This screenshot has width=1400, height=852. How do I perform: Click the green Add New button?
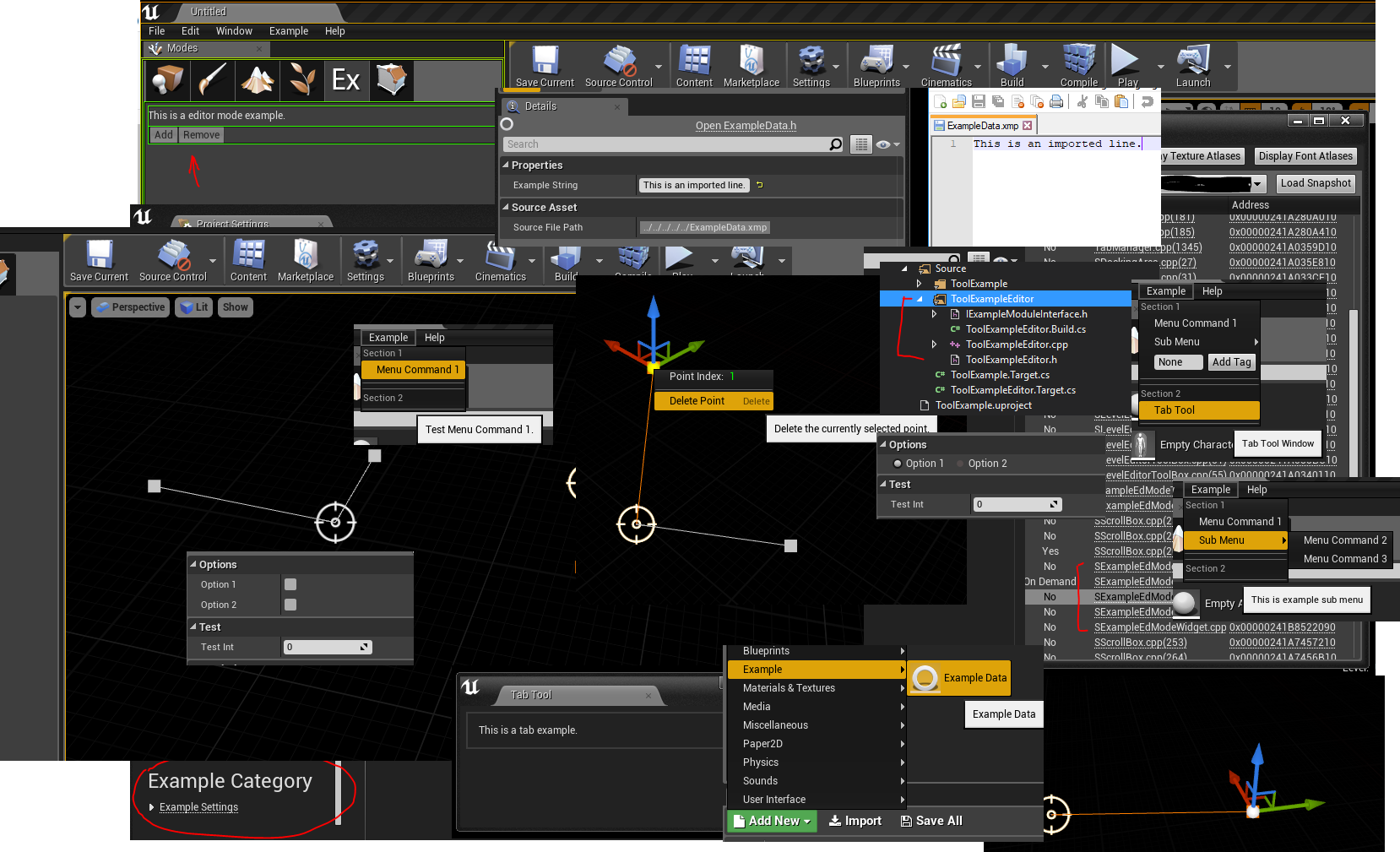772,821
